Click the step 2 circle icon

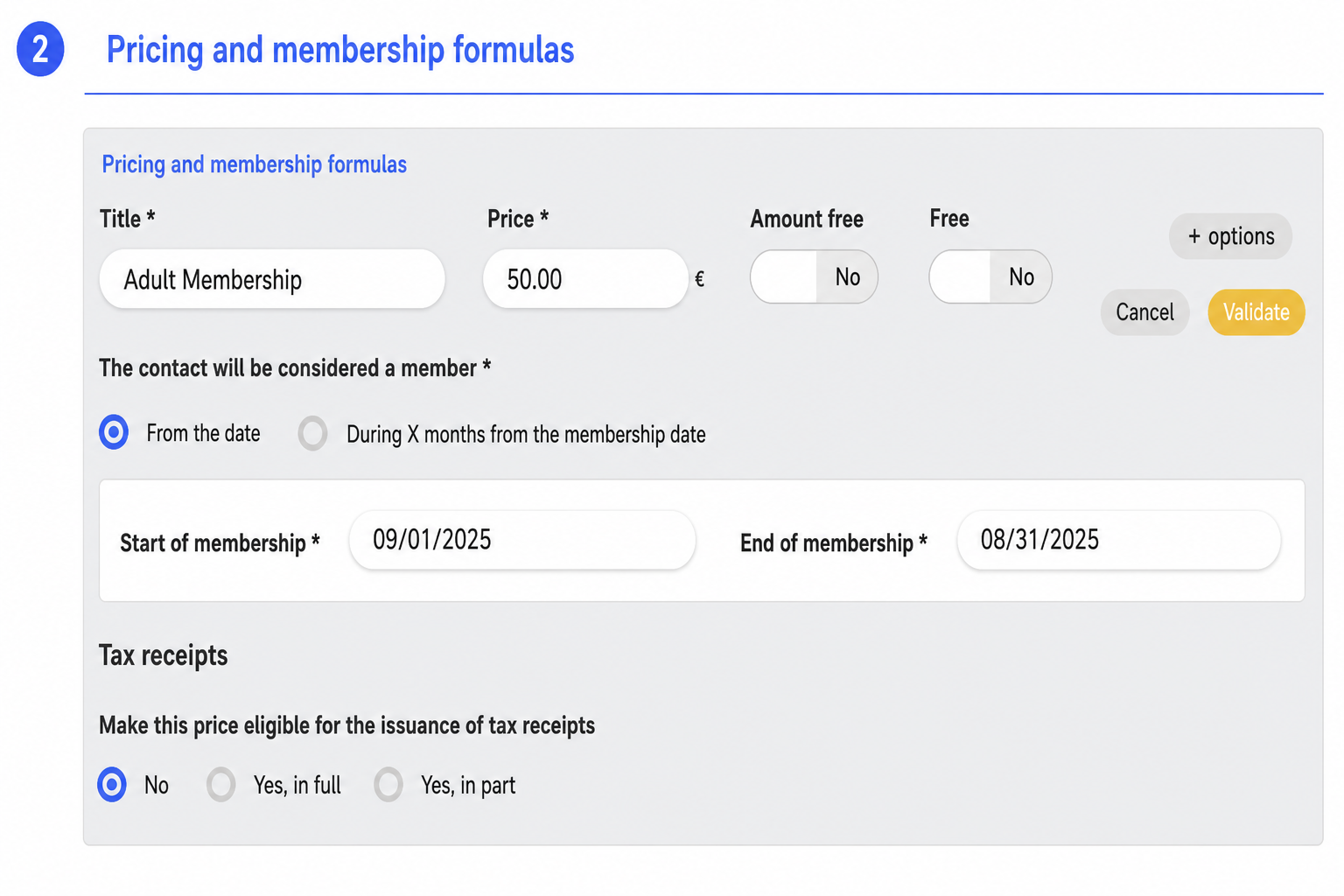point(40,49)
